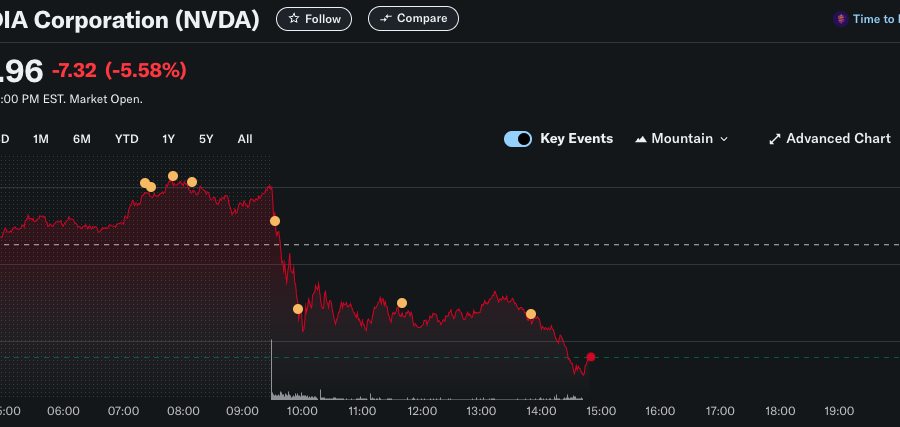900x427 pixels.
Task: Click the key event marker near 11:40
Action: (x=402, y=303)
